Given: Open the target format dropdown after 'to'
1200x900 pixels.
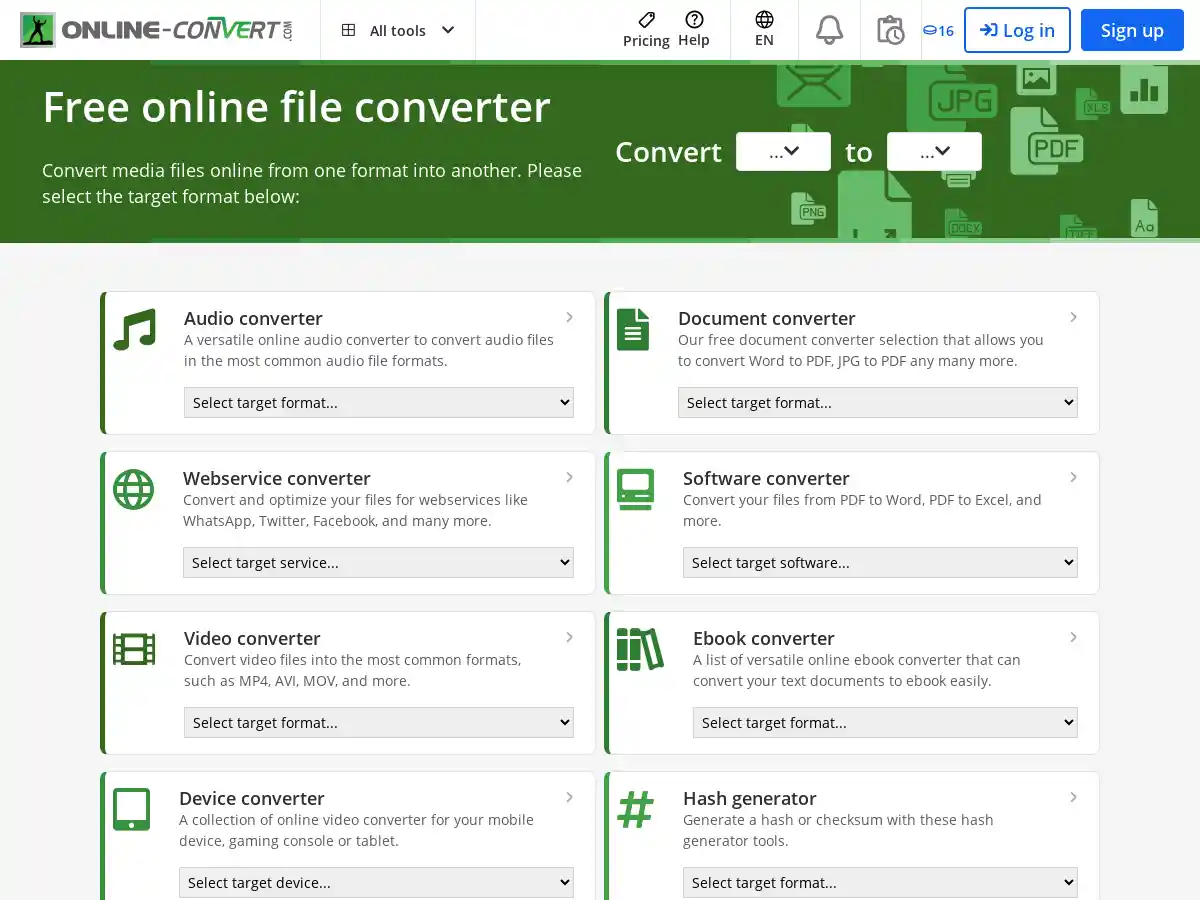Looking at the screenshot, I should (934, 151).
